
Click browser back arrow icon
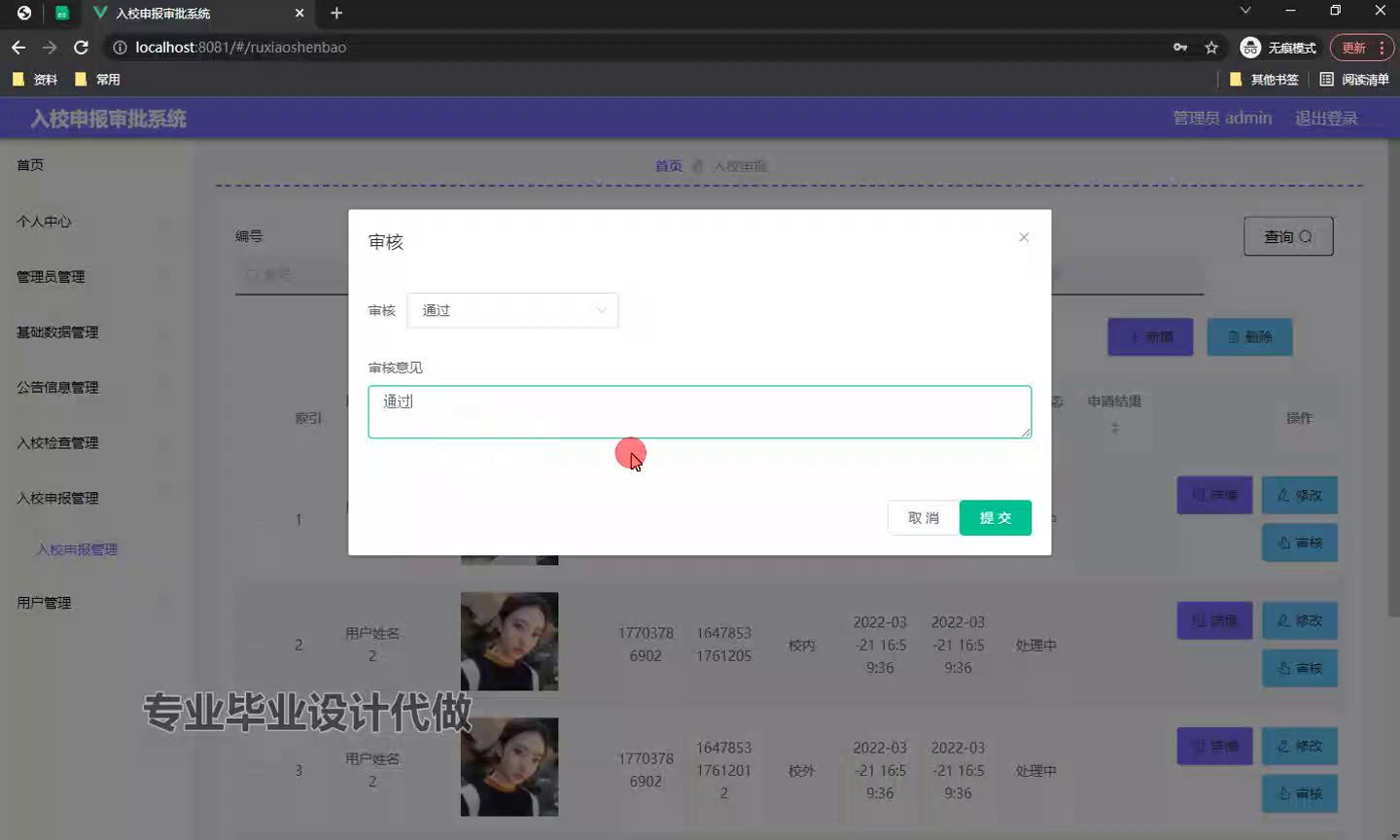[18, 48]
